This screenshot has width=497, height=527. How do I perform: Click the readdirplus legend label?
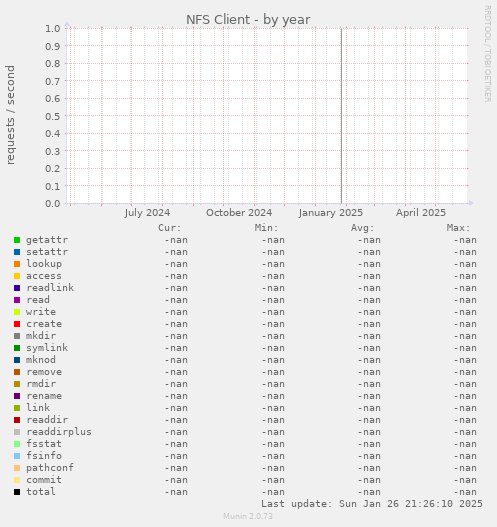coord(59,432)
